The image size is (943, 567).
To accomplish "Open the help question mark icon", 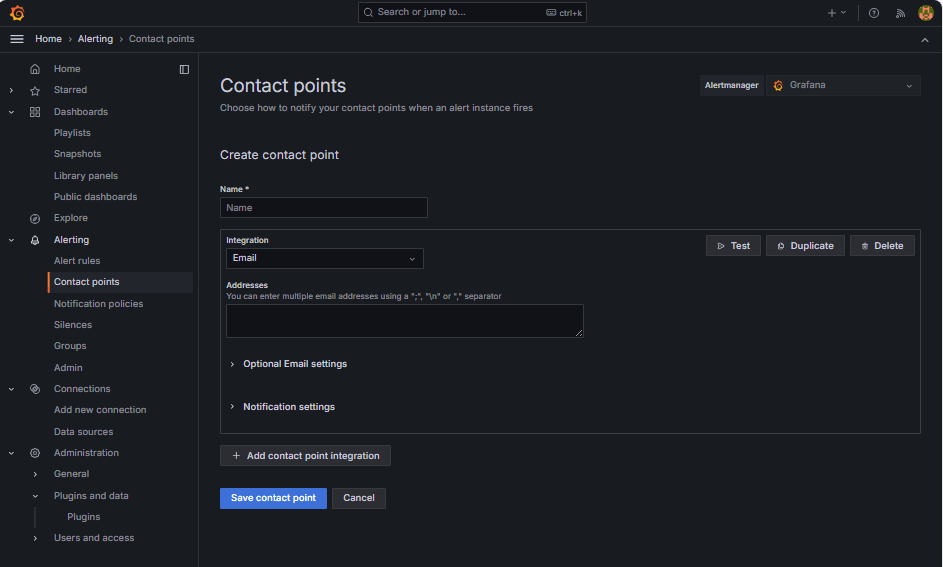I will [x=874, y=13].
